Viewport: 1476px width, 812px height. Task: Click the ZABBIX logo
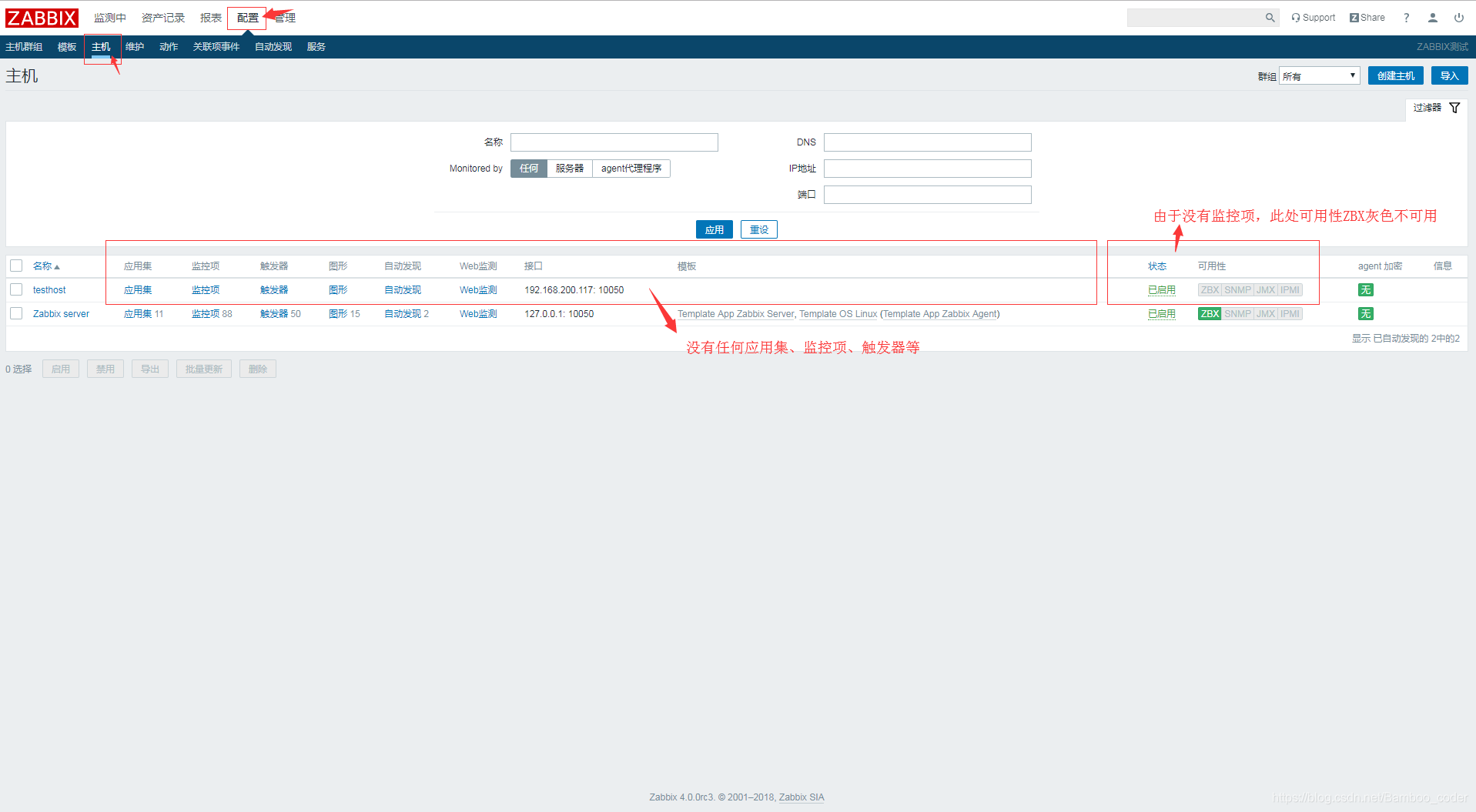click(x=42, y=18)
